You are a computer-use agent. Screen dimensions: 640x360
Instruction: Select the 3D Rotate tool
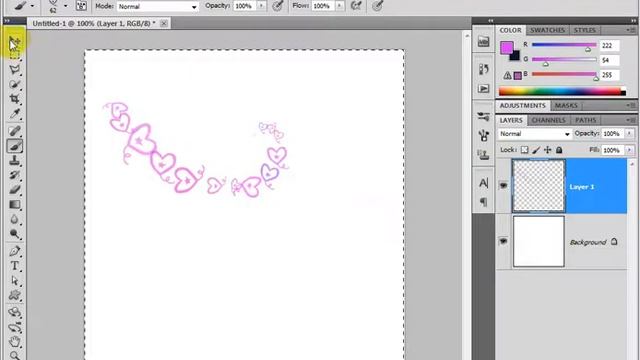(15, 312)
